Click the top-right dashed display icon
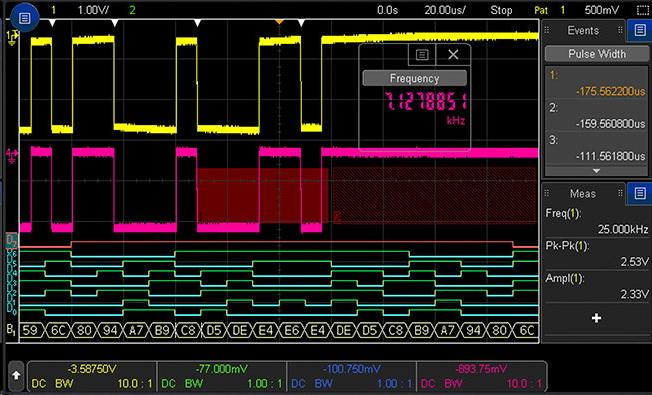Viewport: 652px width, 395px height. [642, 10]
